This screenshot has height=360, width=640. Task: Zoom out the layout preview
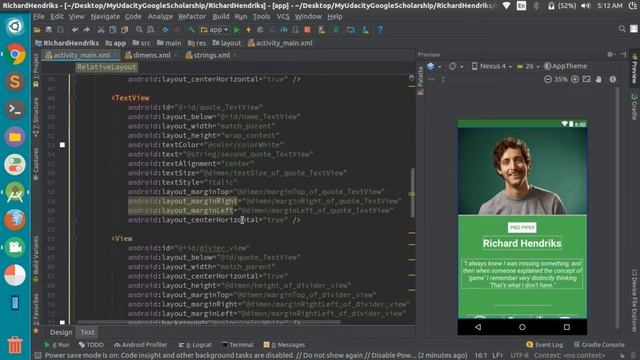click(548, 79)
